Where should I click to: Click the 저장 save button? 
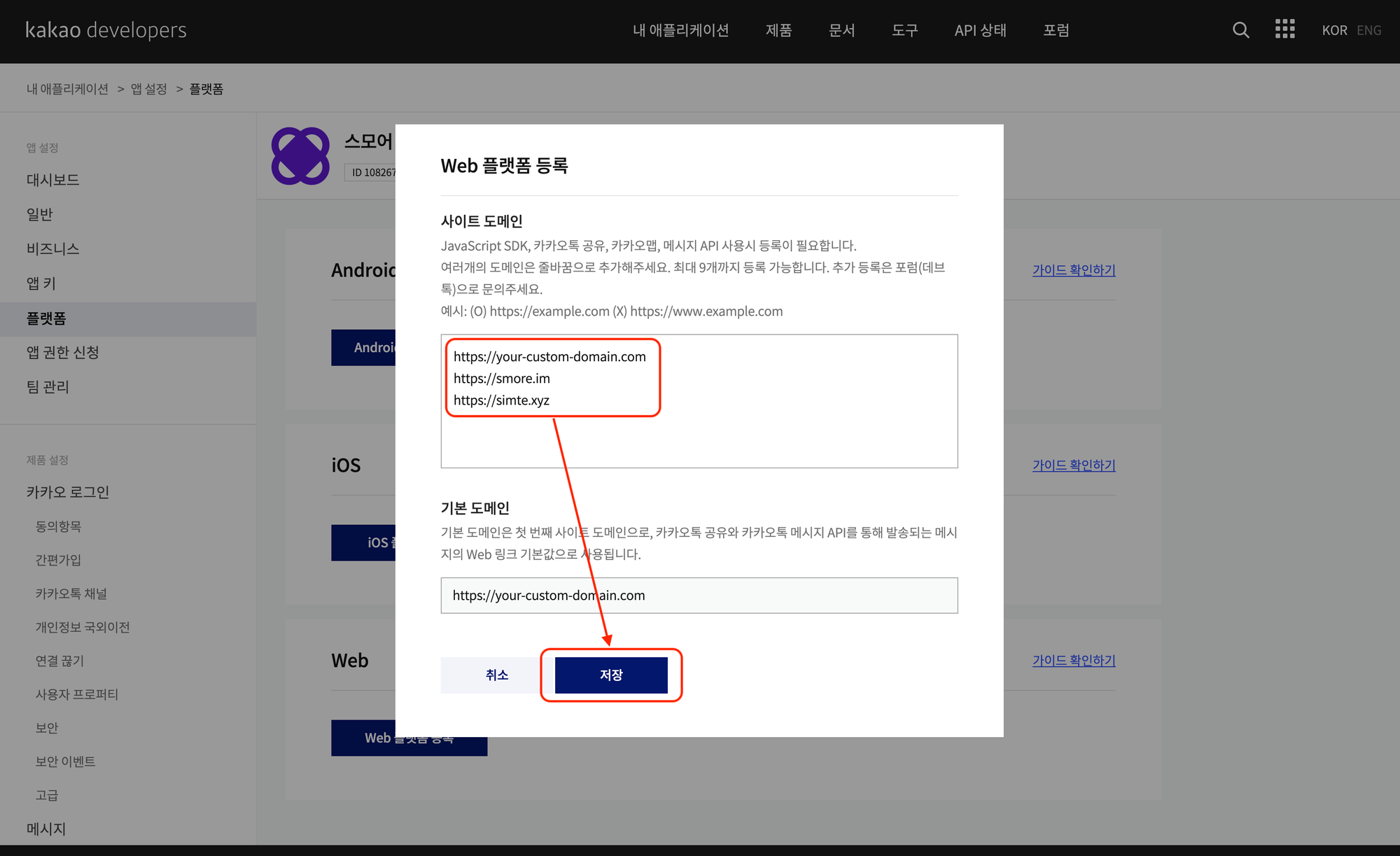click(x=611, y=675)
